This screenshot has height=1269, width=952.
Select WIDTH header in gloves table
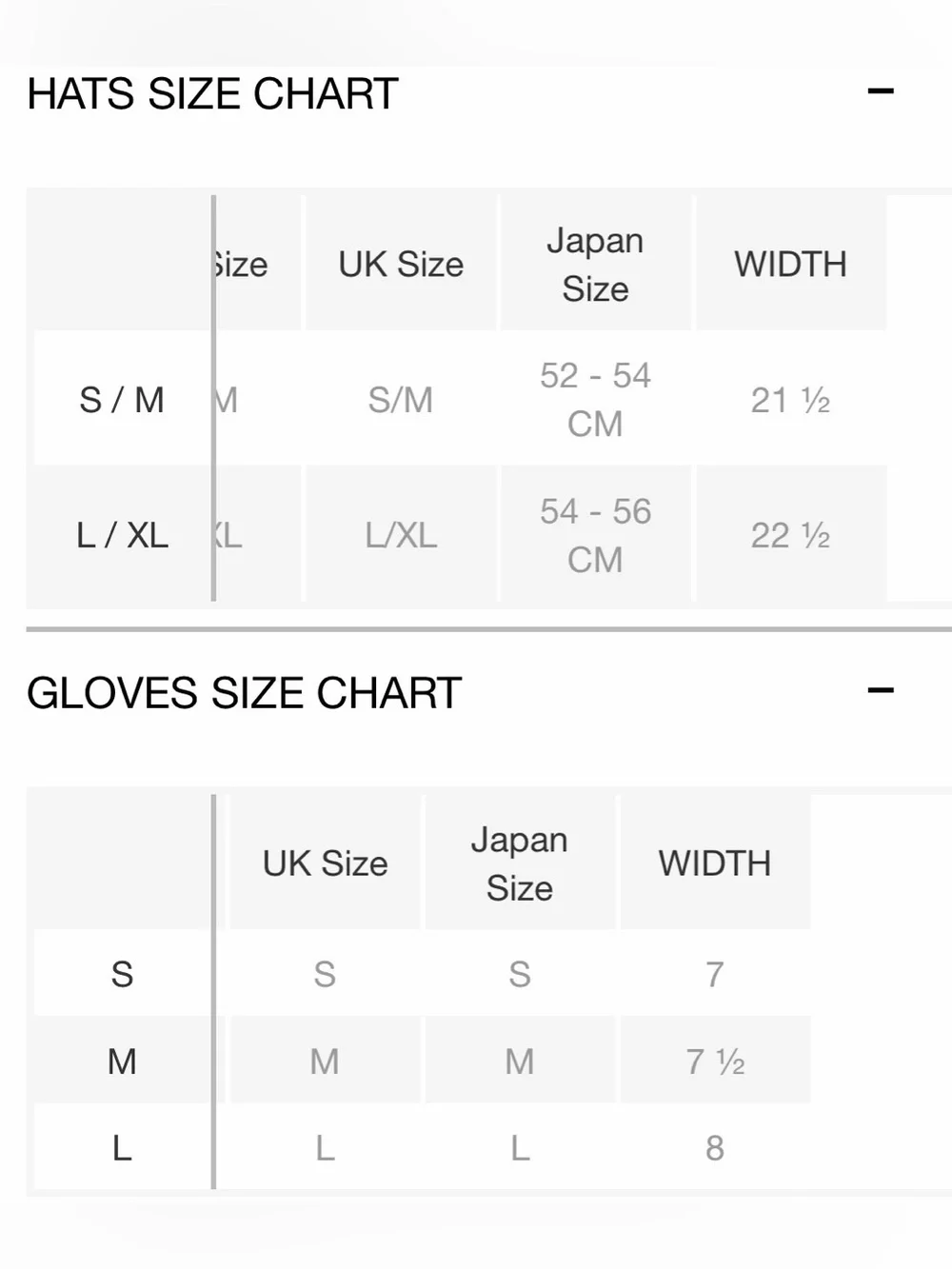click(714, 863)
